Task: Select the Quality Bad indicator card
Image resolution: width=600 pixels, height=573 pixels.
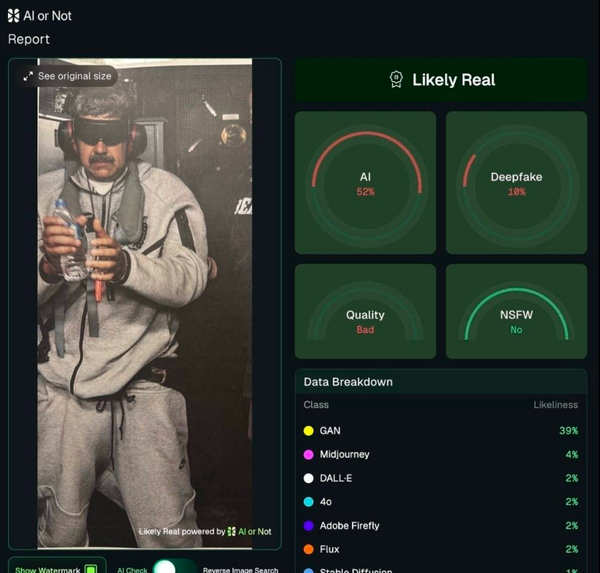Action: [x=365, y=311]
